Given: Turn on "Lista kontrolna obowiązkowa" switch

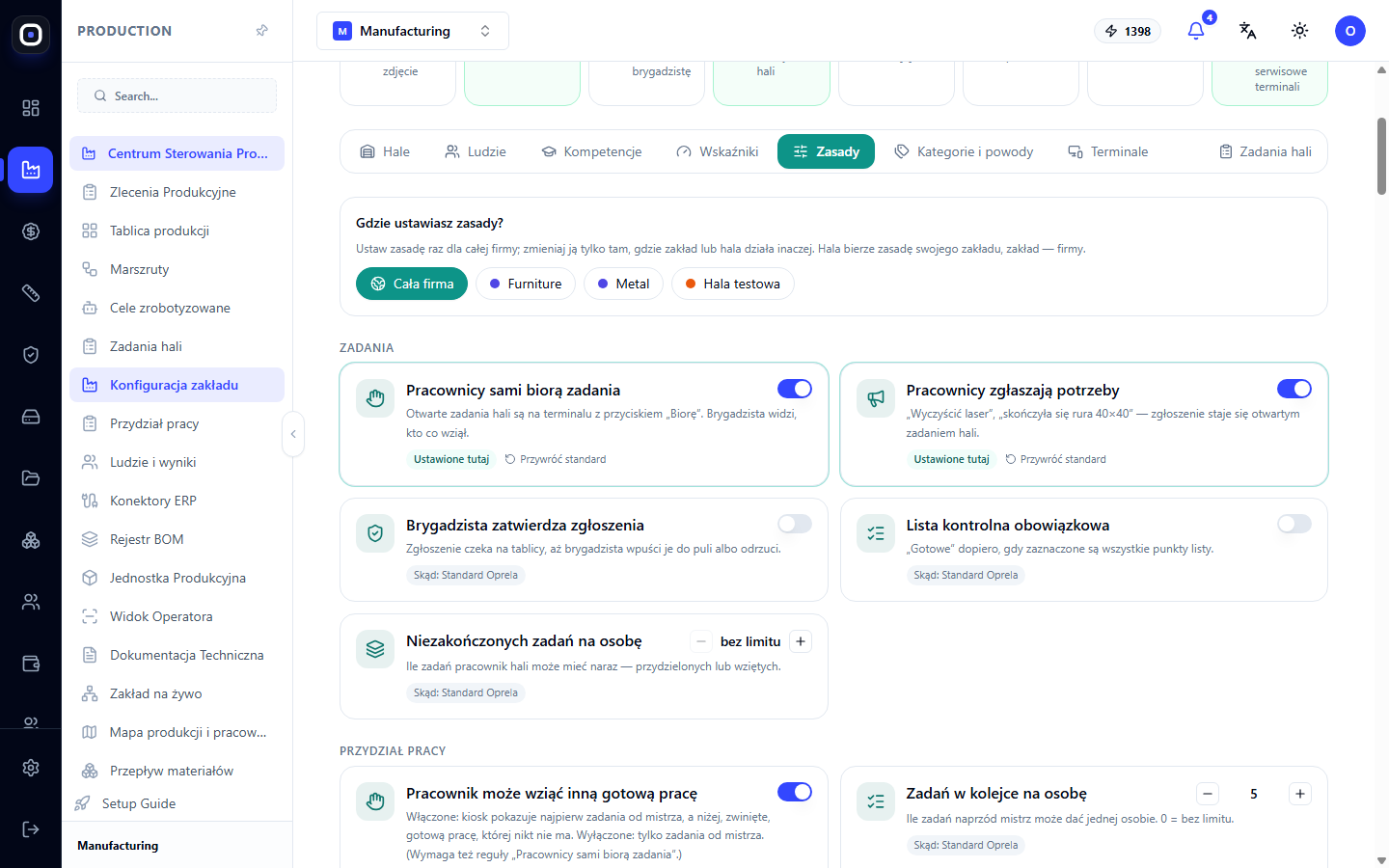Looking at the screenshot, I should coord(1294,524).
